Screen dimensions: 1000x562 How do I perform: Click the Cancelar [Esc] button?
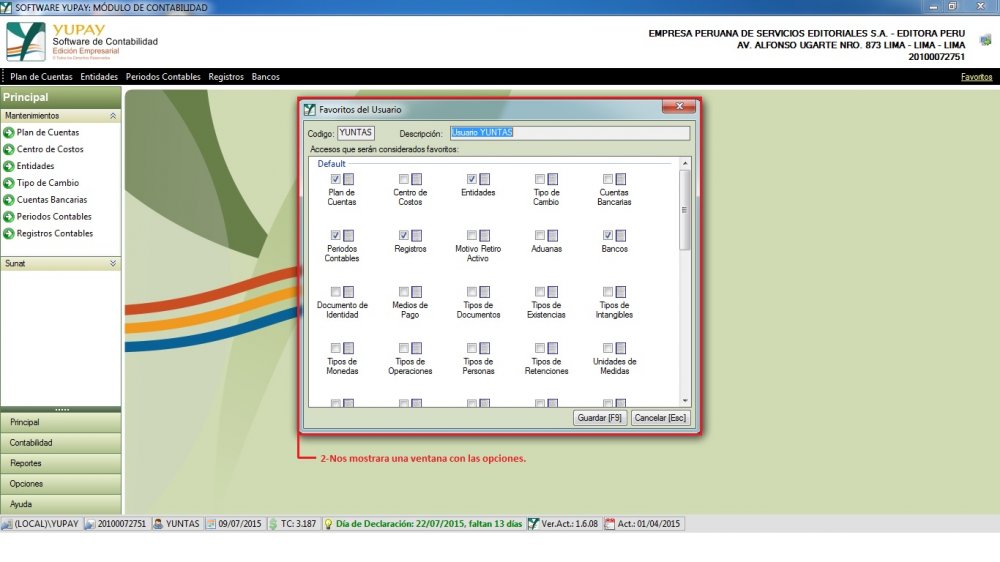click(660, 418)
